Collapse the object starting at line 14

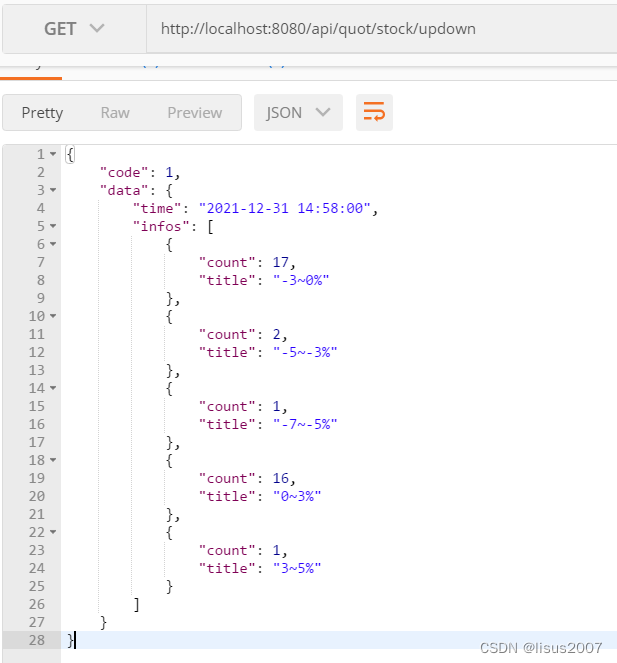coord(53,388)
